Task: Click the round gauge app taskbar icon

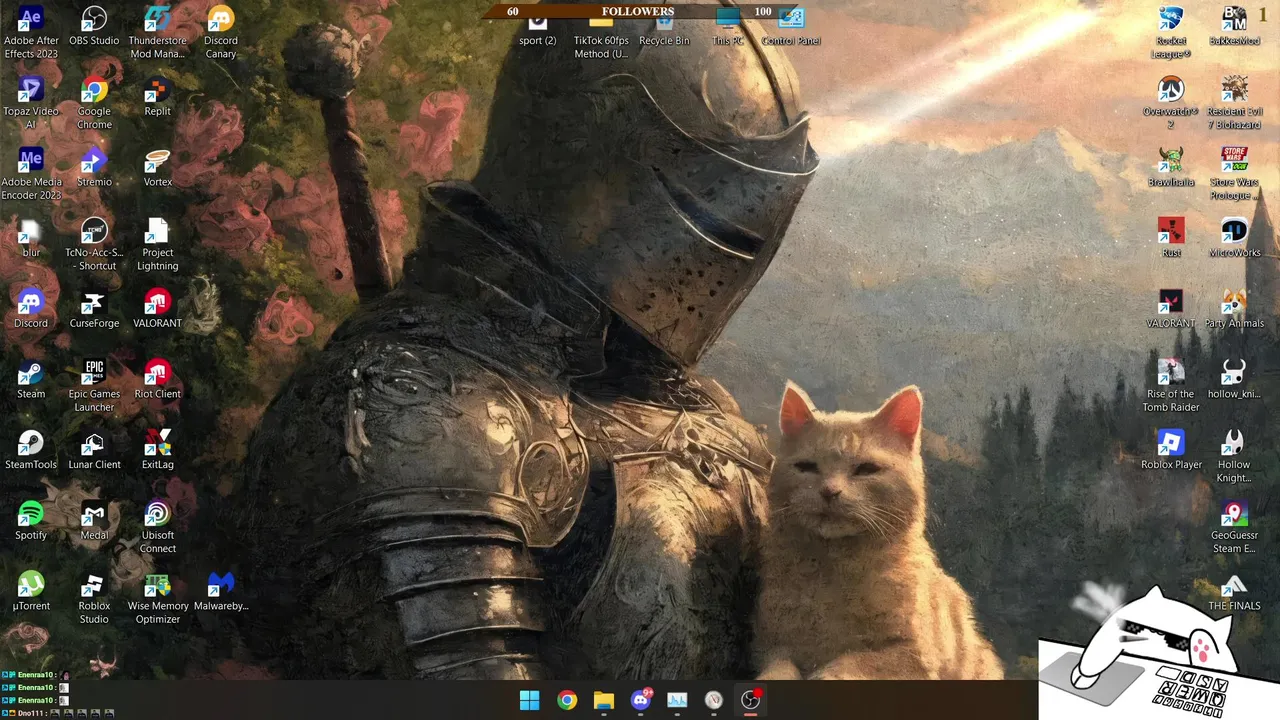Action: pos(714,700)
